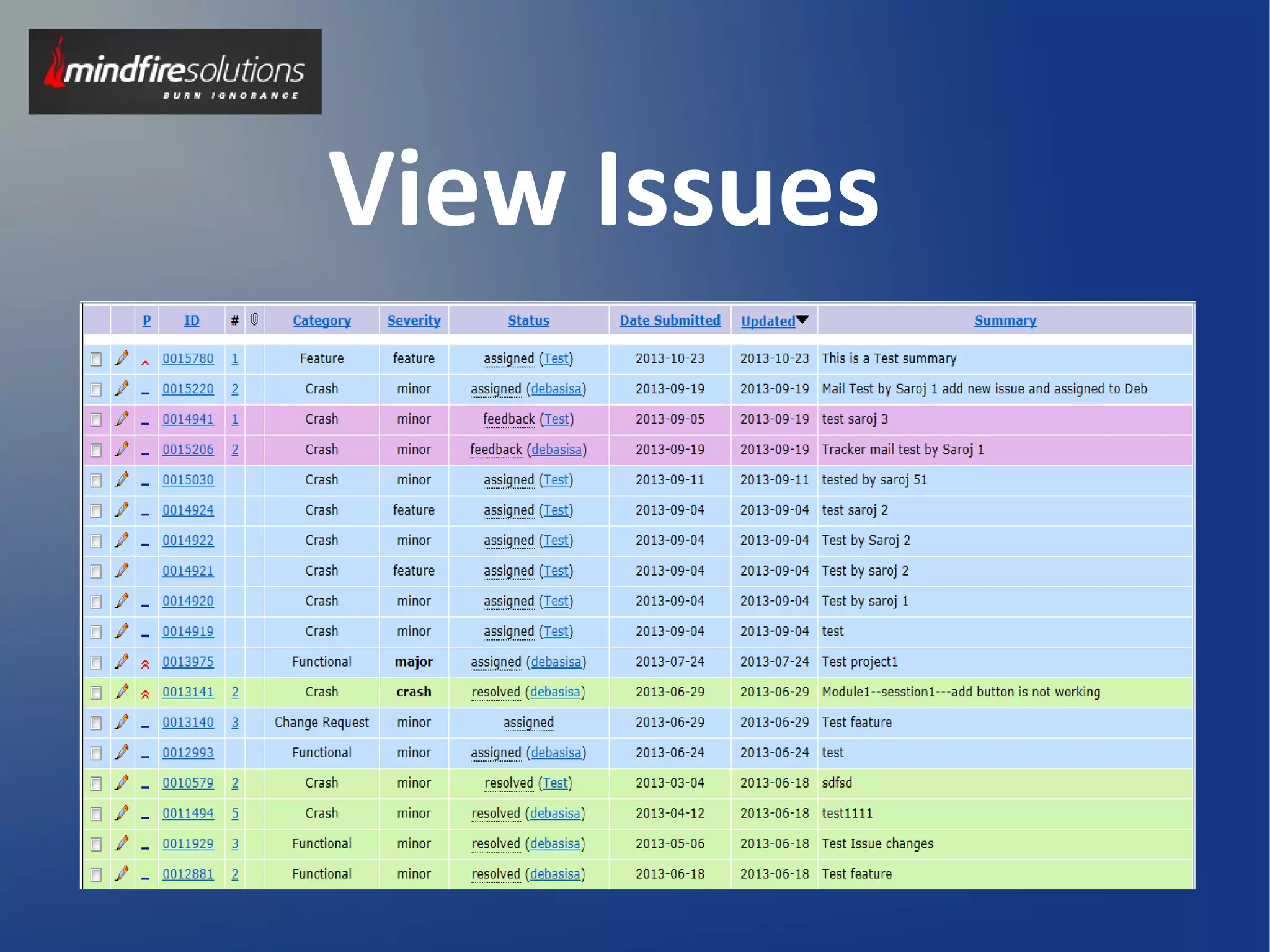Check the box for issue 0015030

pyautogui.click(x=96, y=481)
